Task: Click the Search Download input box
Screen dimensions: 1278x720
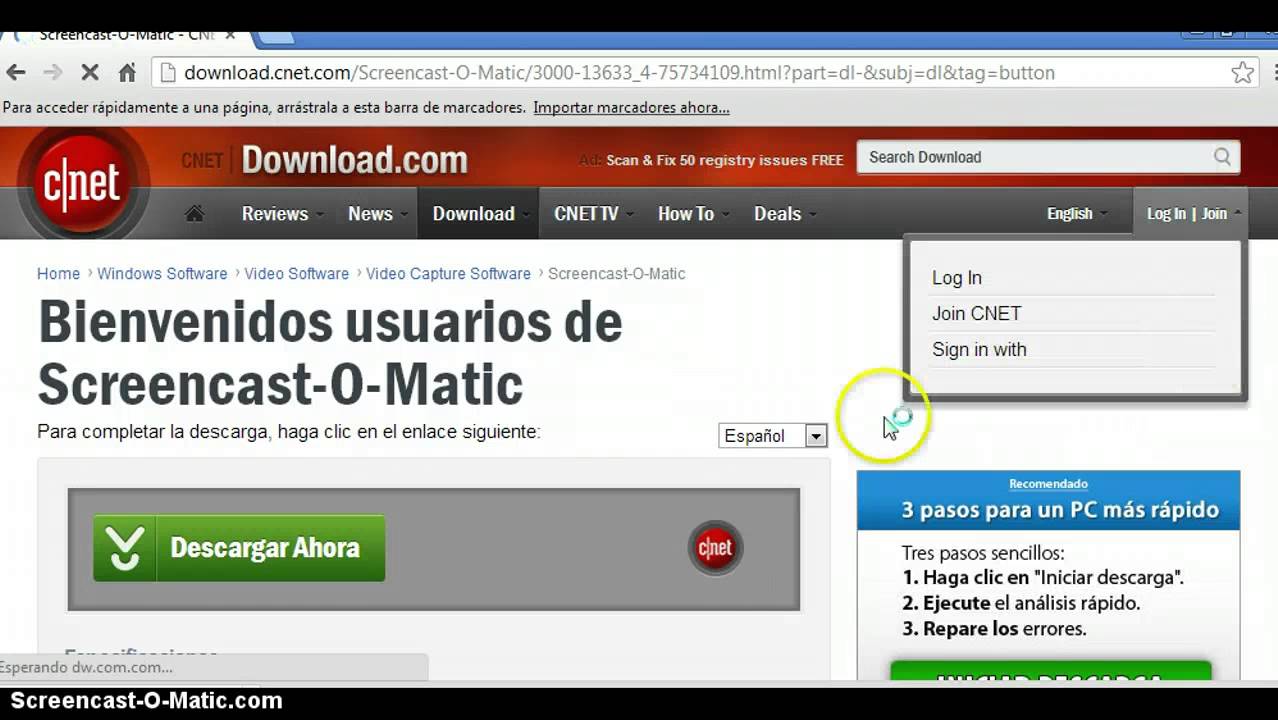Action: 1035,157
